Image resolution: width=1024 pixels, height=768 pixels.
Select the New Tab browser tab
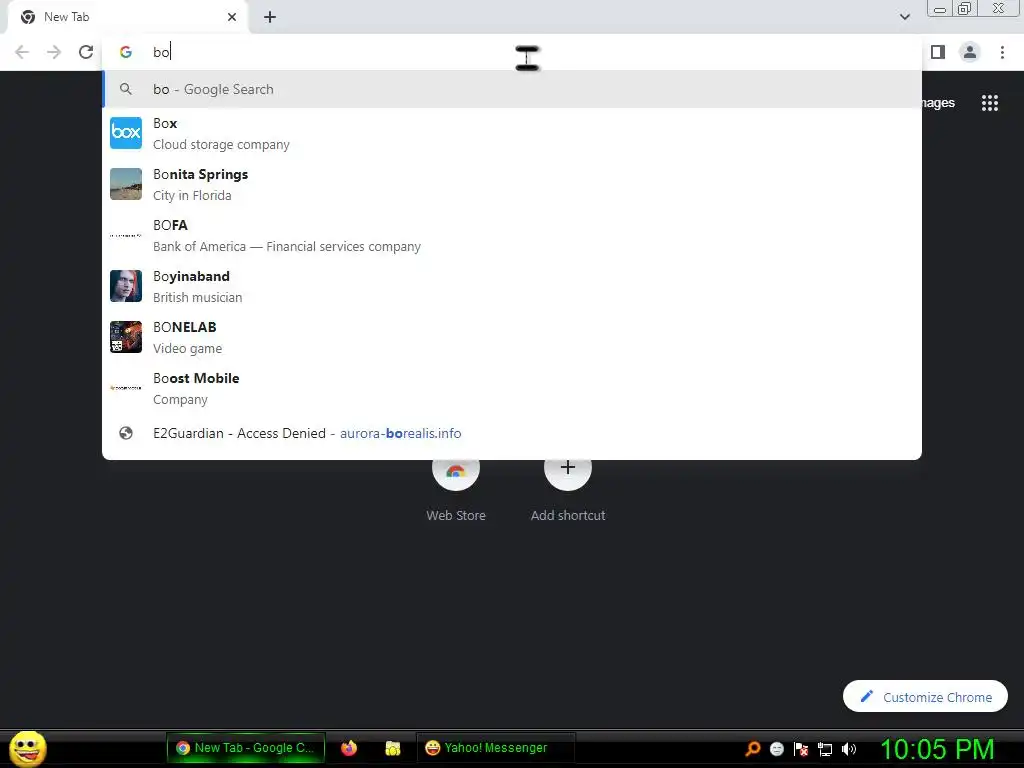click(127, 17)
